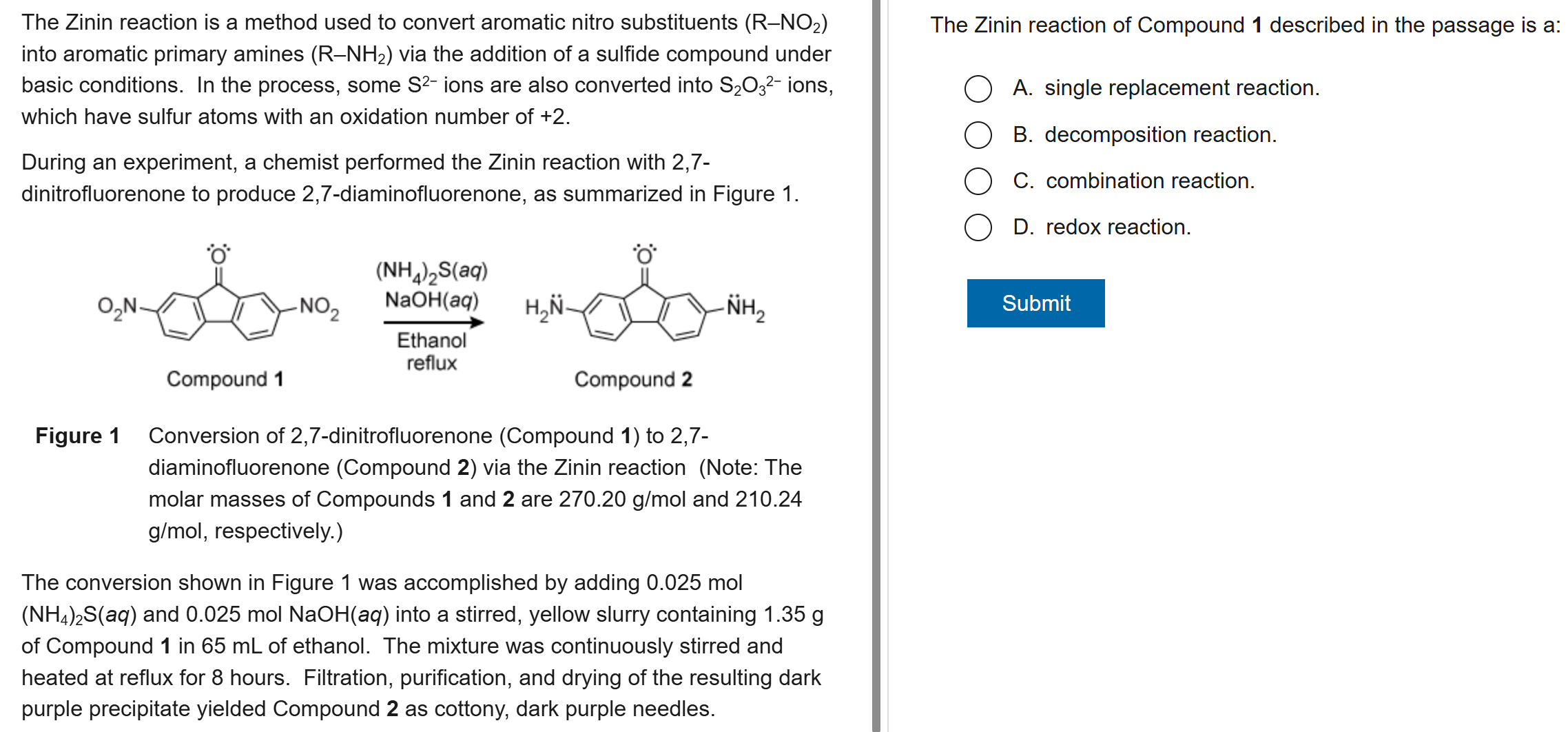Viewport: 1568px width, 732px height.
Task: Click the 'Compound 2' label under the structure
Action: pos(633,379)
